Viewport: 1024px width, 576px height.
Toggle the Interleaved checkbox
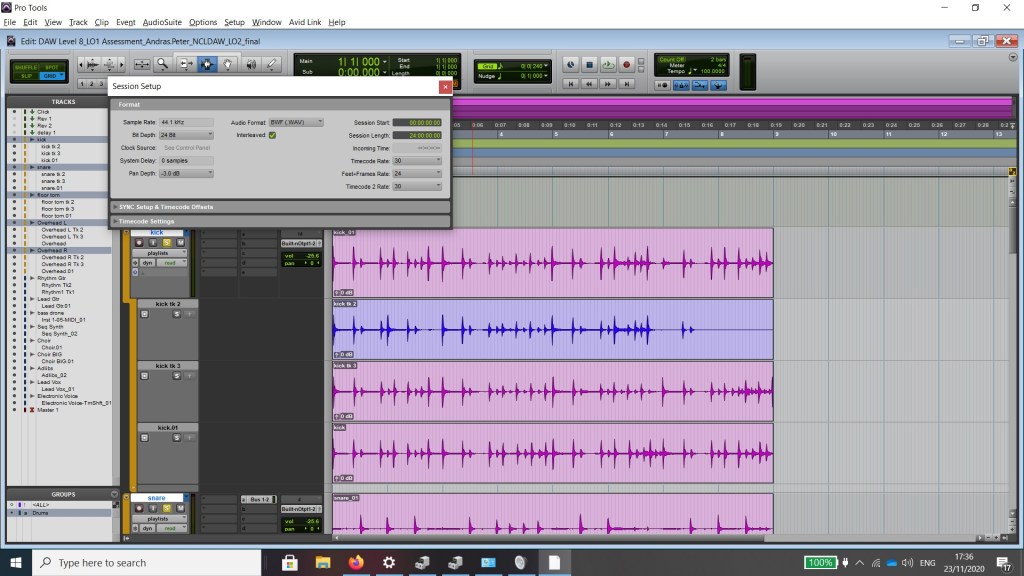(272, 134)
